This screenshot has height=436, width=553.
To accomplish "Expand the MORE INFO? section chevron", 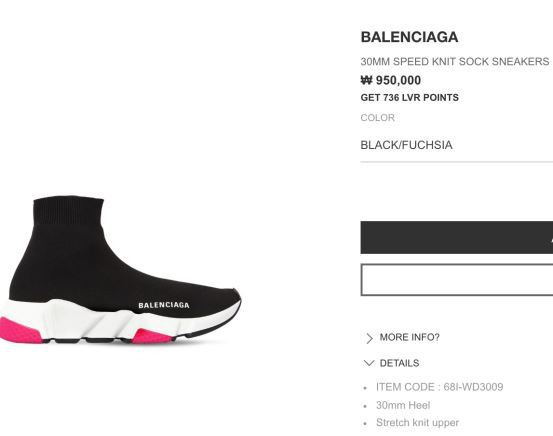I will point(369,338).
